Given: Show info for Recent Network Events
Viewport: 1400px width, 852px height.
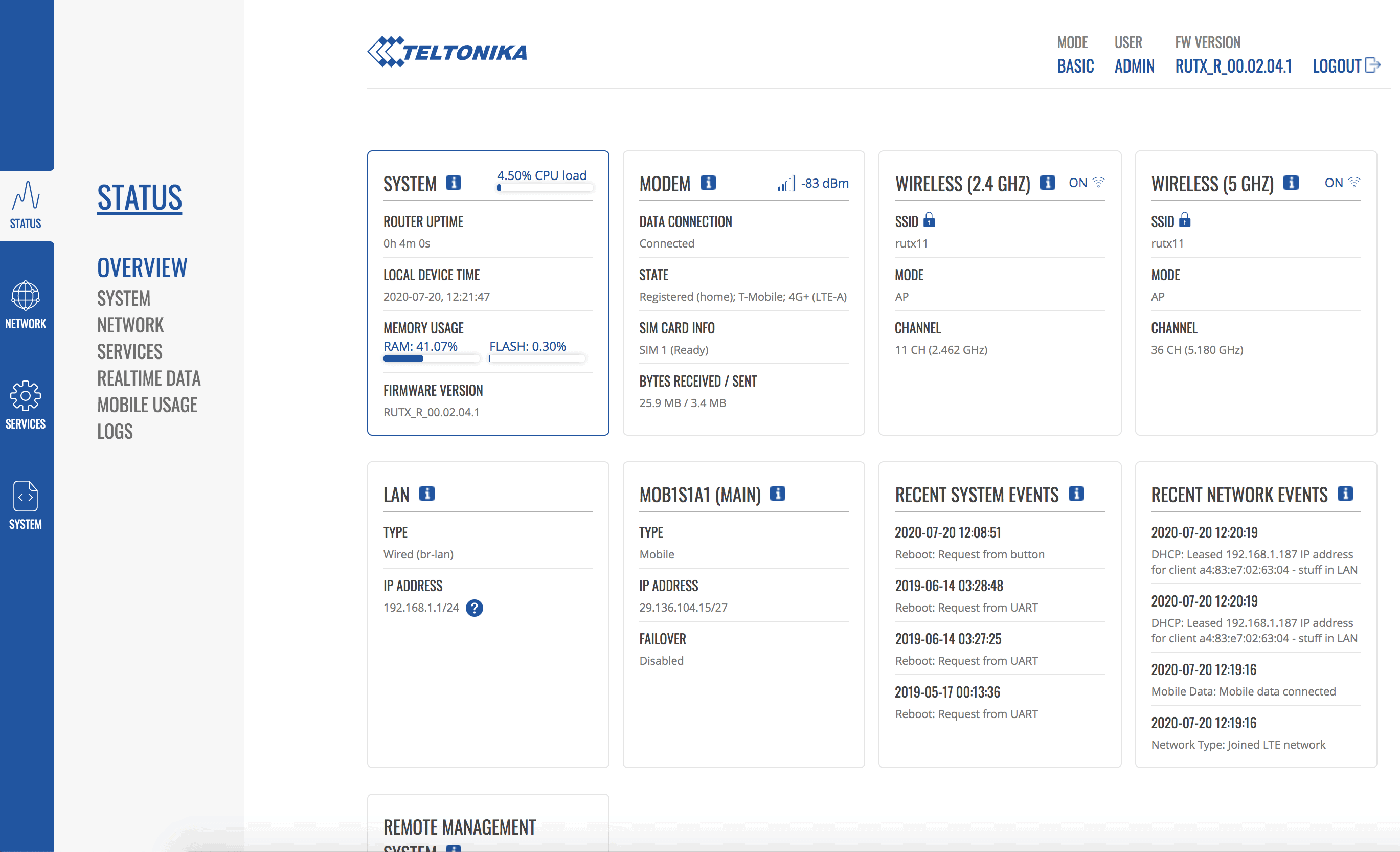Looking at the screenshot, I should pos(1345,494).
